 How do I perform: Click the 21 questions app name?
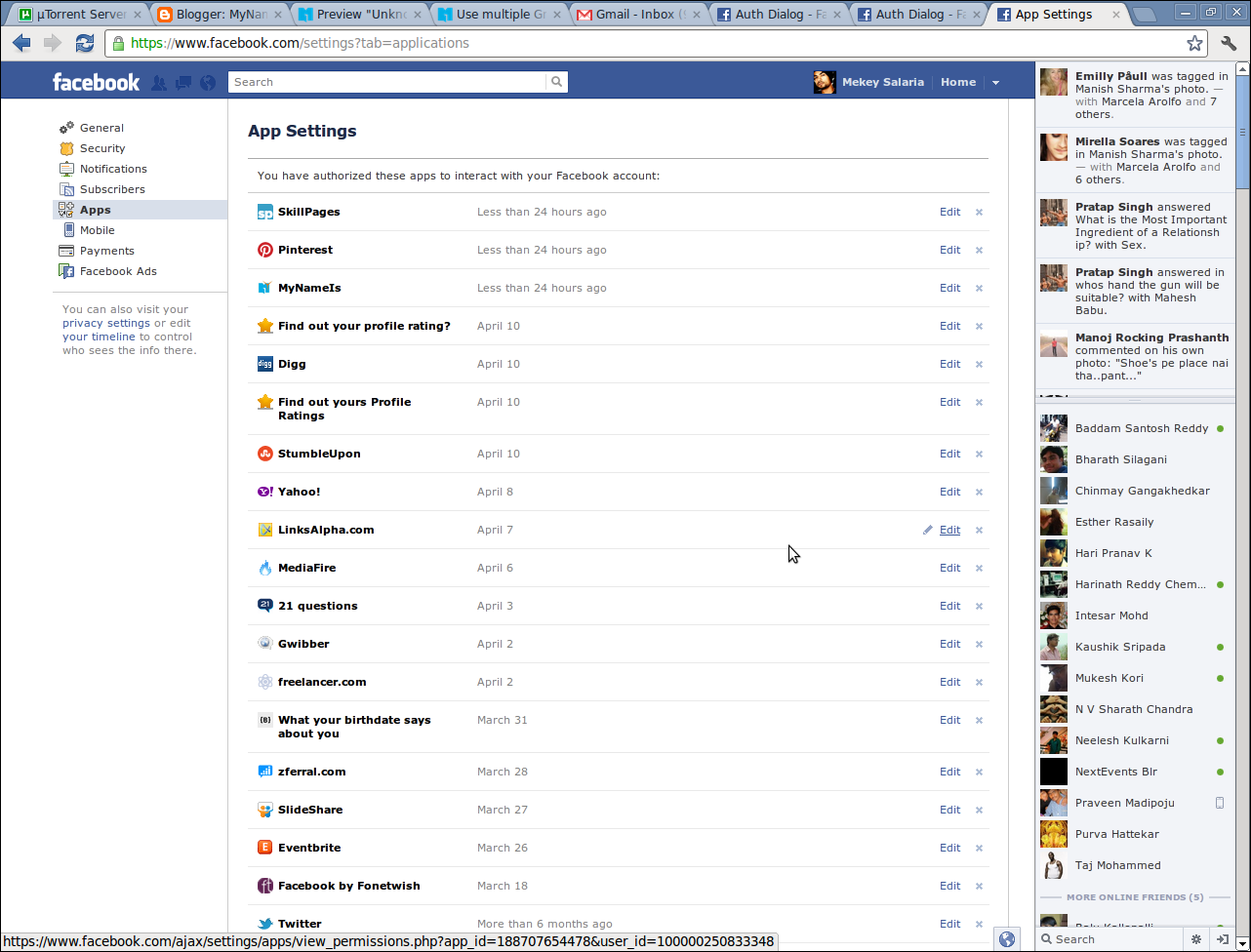point(318,606)
